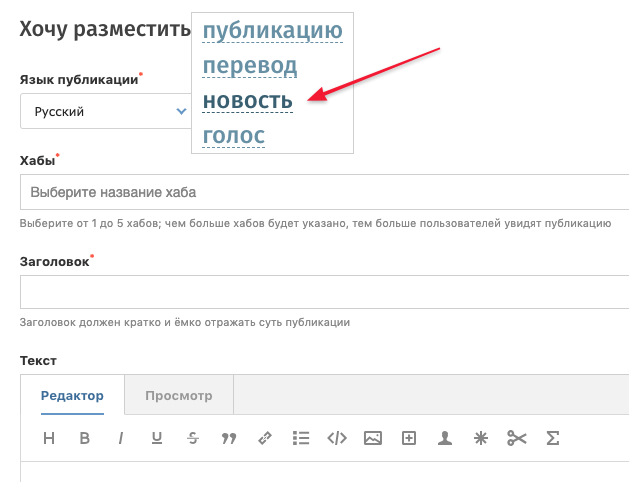Viewport: 629px width, 482px height.
Task: Insert a cut with the scissors icon
Action: [517, 438]
